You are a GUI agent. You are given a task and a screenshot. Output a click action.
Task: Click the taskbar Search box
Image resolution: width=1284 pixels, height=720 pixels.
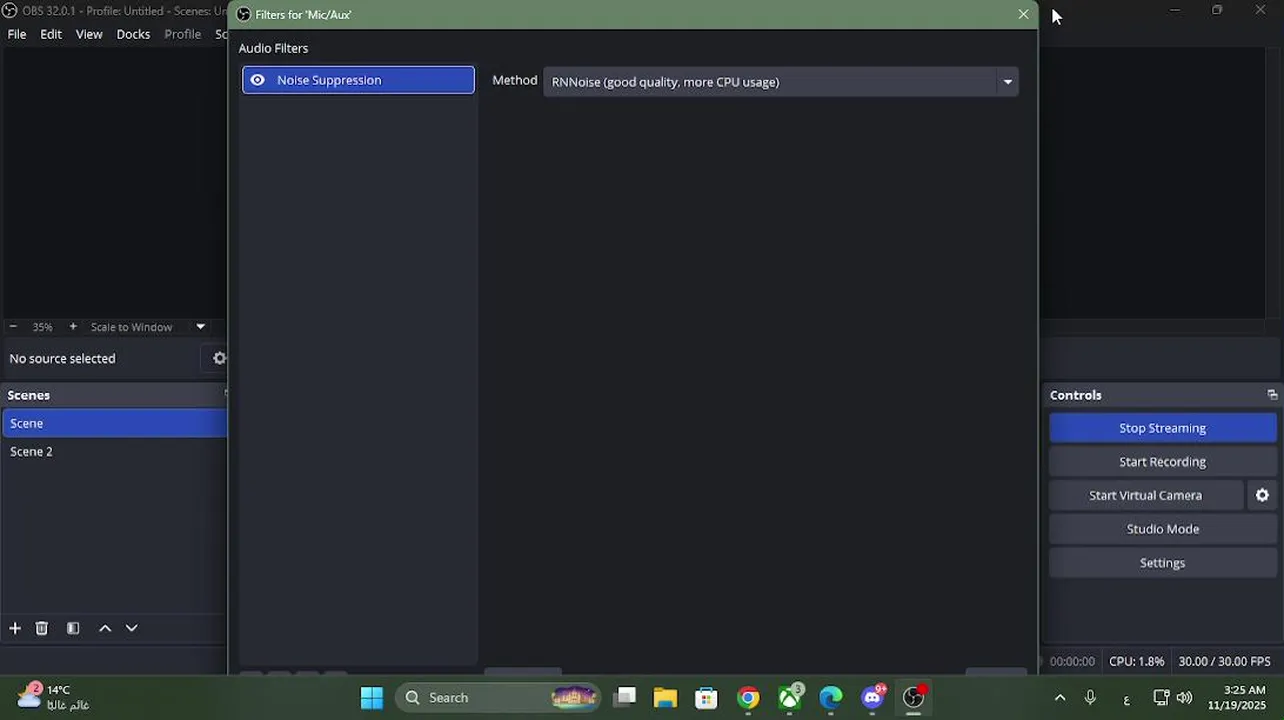coord(498,698)
